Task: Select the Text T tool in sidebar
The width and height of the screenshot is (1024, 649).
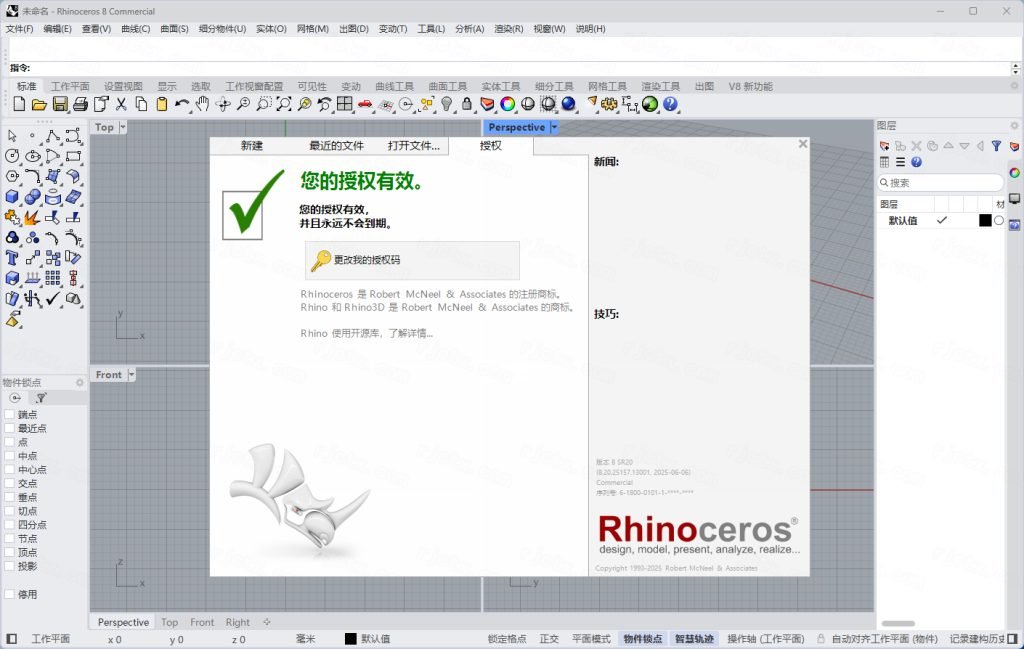Action: coord(12,258)
